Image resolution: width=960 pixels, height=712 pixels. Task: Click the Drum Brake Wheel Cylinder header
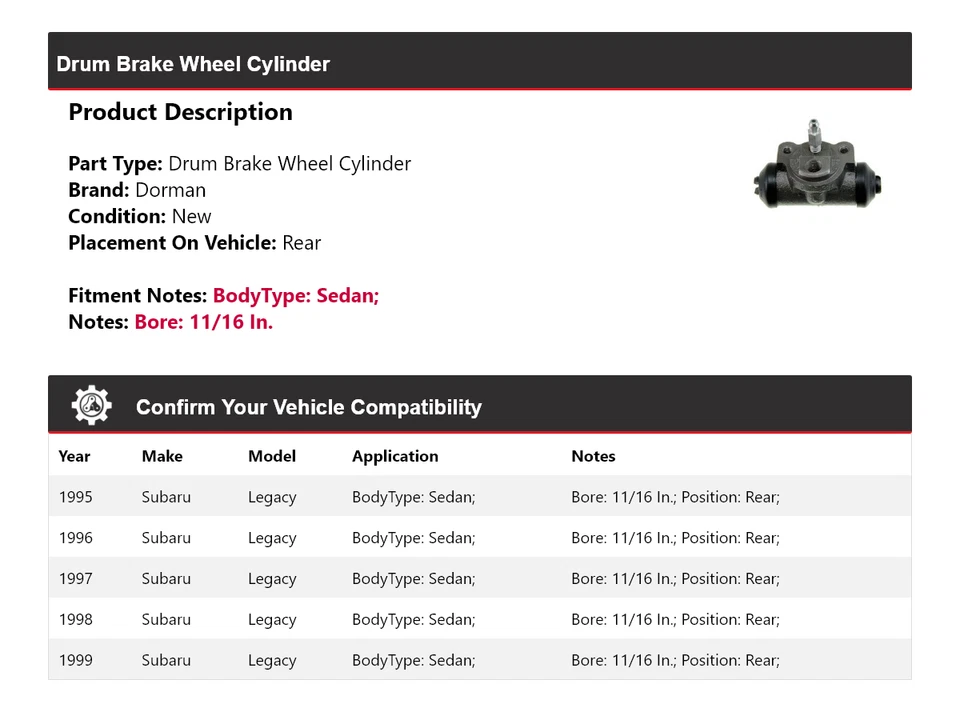click(x=193, y=64)
